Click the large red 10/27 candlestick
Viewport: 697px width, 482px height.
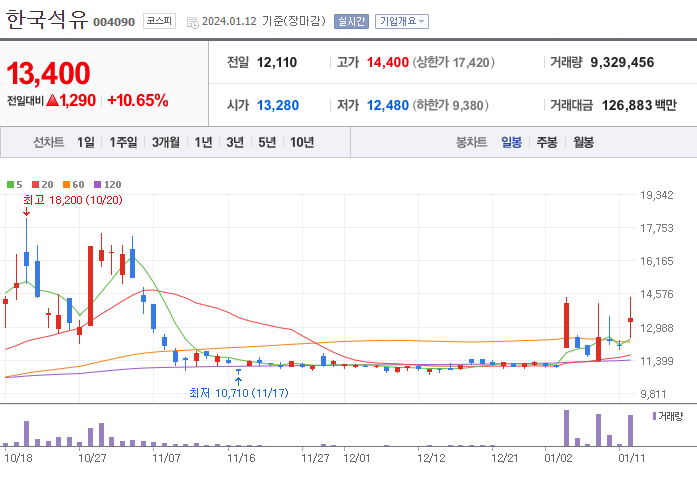[x=90, y=286]
